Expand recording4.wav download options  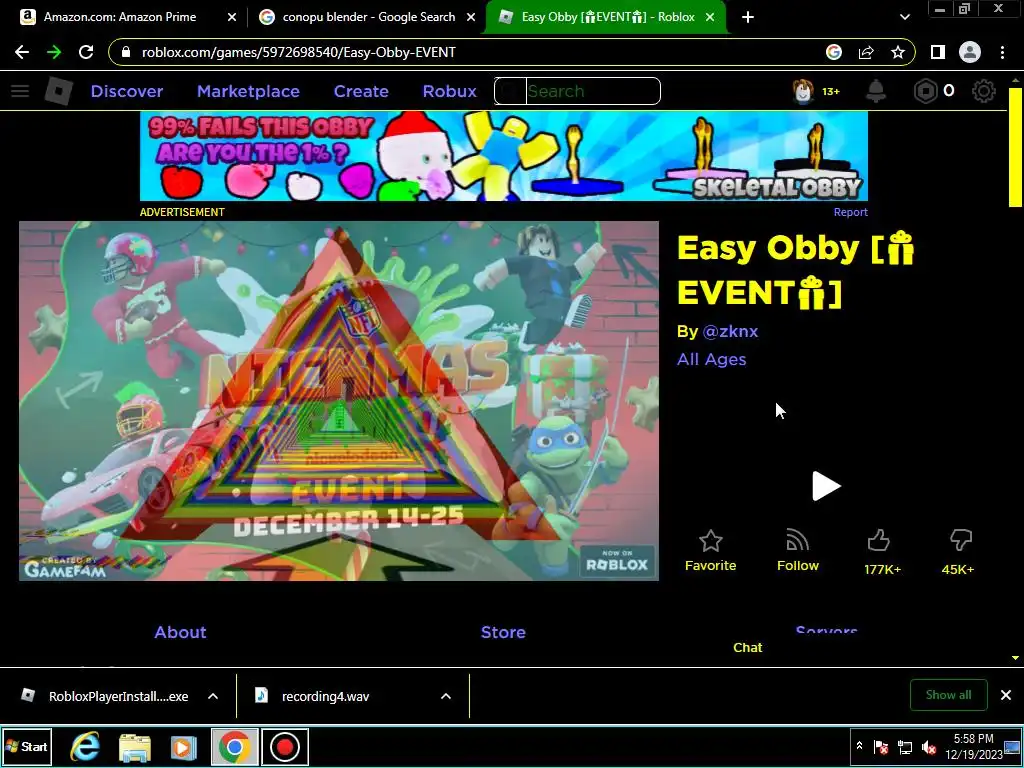pos(446,696)
